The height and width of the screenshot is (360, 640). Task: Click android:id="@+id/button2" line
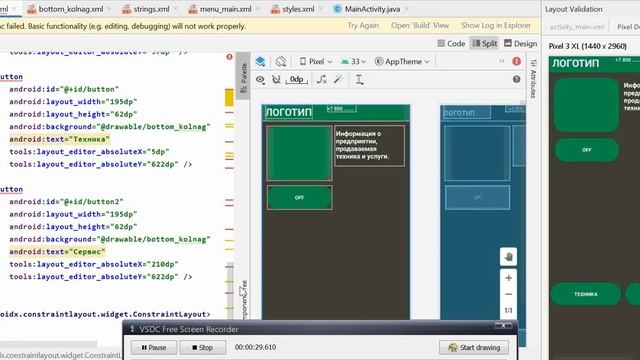66,202
